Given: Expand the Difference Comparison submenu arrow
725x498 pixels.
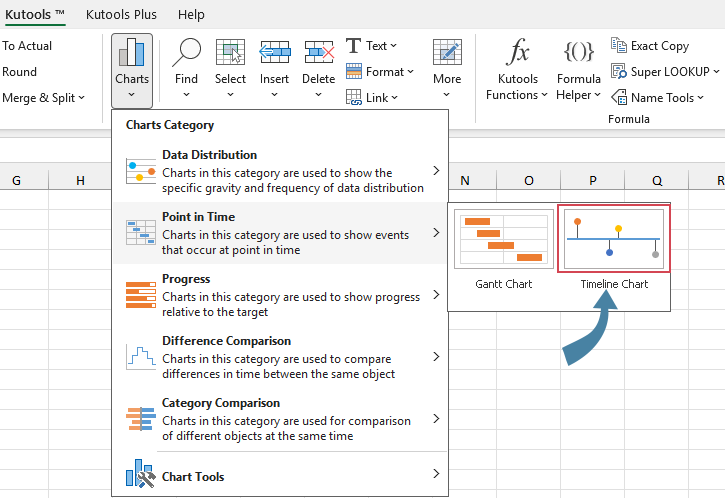Looking at the screenshot, I should click(x=436, y=357).
